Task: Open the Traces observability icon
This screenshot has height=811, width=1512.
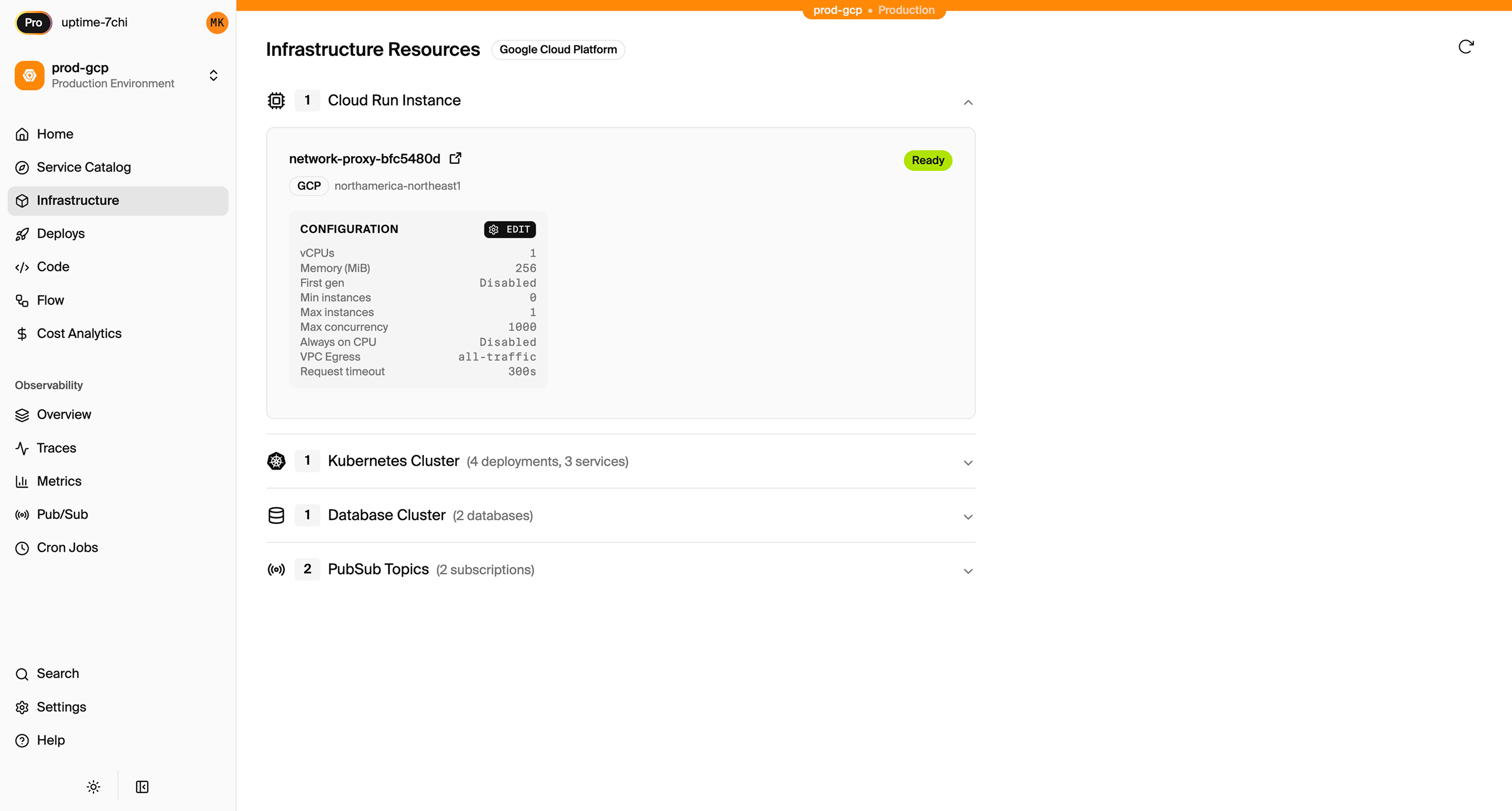Action: tap(22, 448)
